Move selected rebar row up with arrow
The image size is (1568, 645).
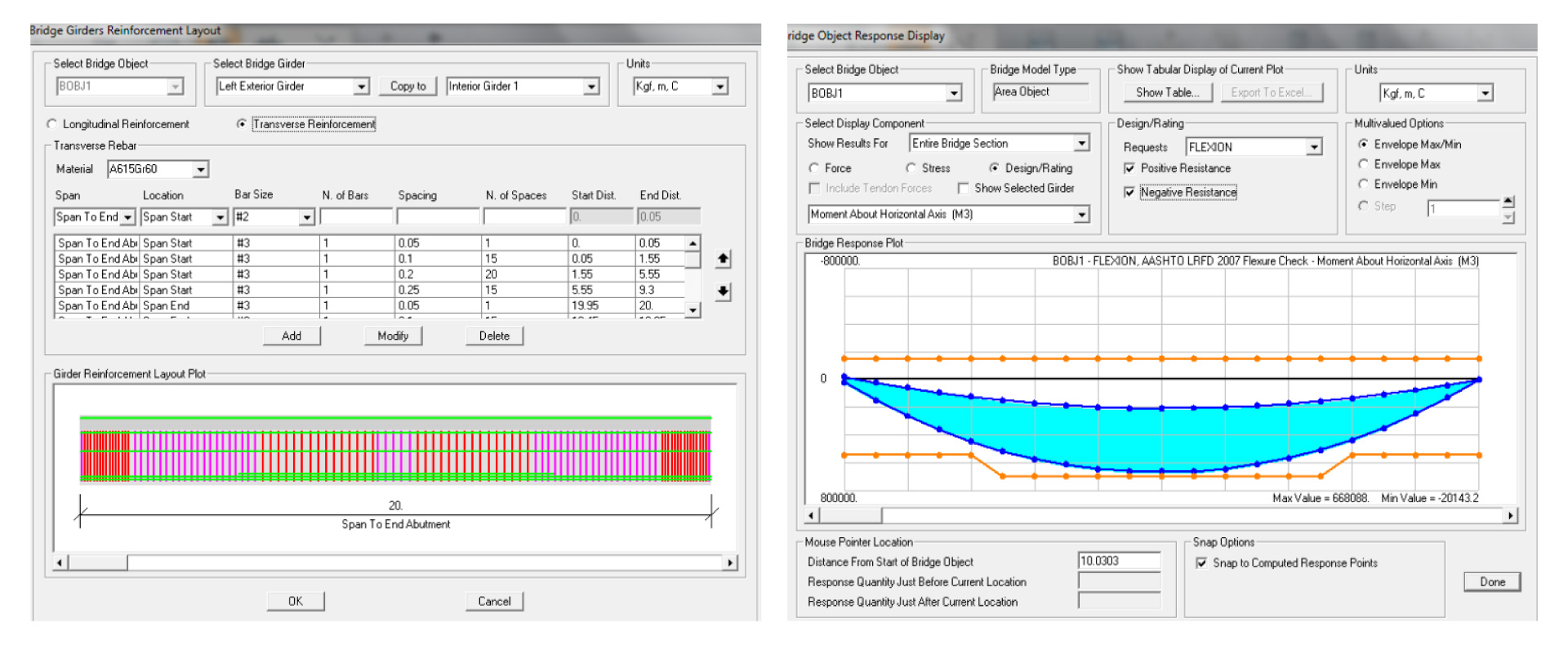pos(723,259)
